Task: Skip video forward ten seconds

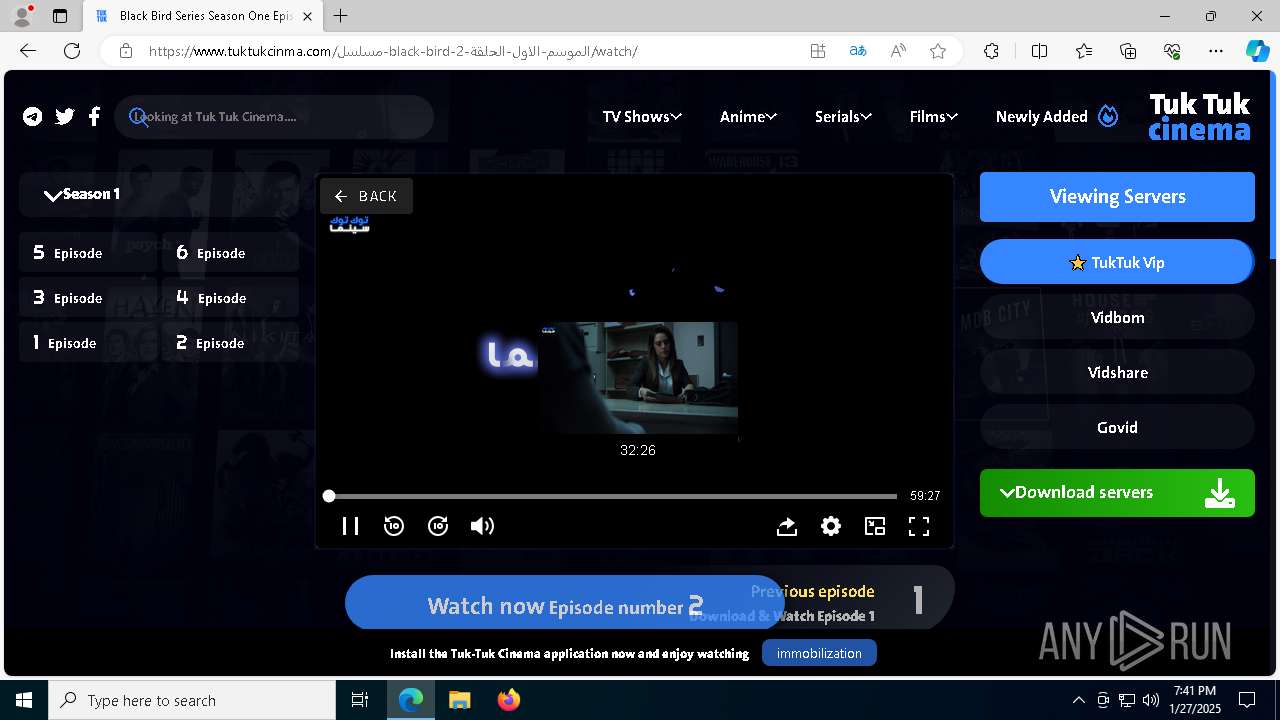Action: point(438,526)
